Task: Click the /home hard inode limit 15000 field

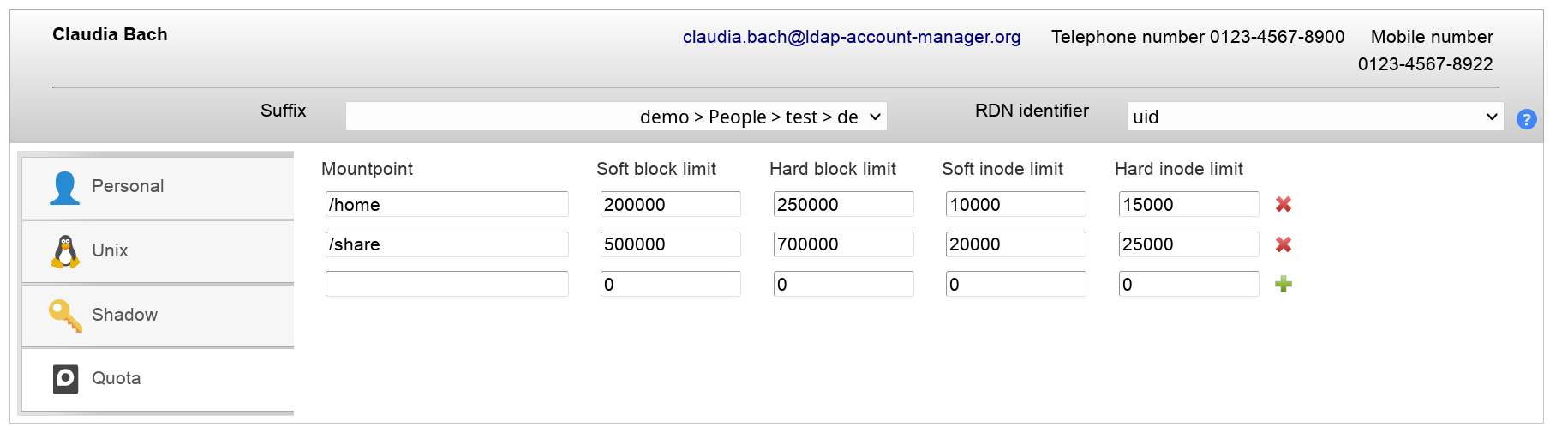Action: coord(1188,204)
